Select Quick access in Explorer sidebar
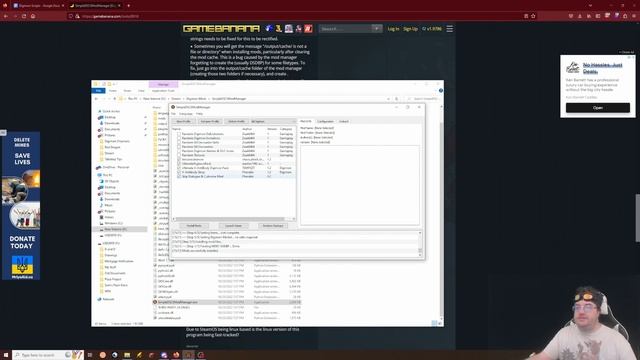640x360 pixels. point(111,111)
